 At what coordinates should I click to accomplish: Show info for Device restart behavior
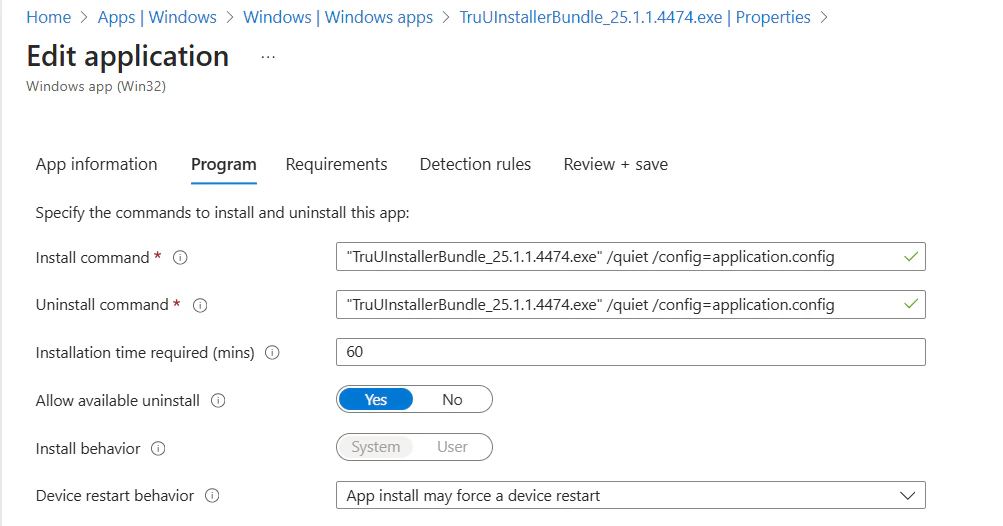(212, 496)
